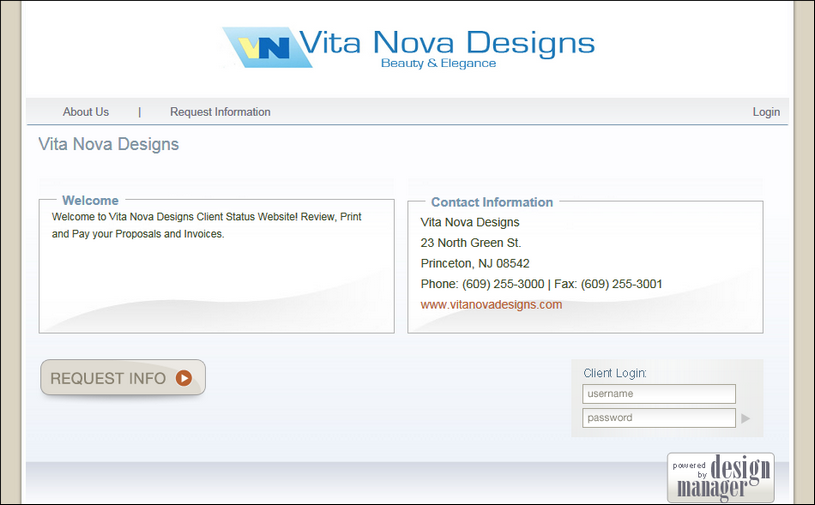The width and height of the screenshot is (815, 505).
Task: Select the Vita Nova Designs page heading
Action: point(109,144)
